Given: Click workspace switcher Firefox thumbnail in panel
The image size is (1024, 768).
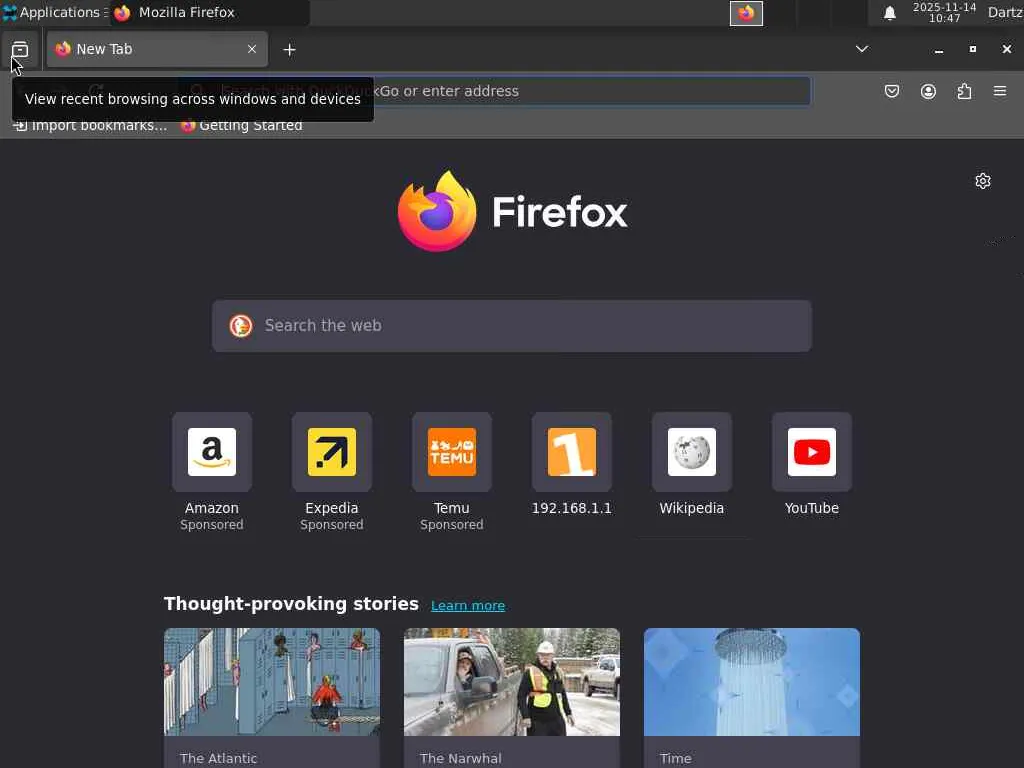Looking at the screenshot, I should pos(746,13).
